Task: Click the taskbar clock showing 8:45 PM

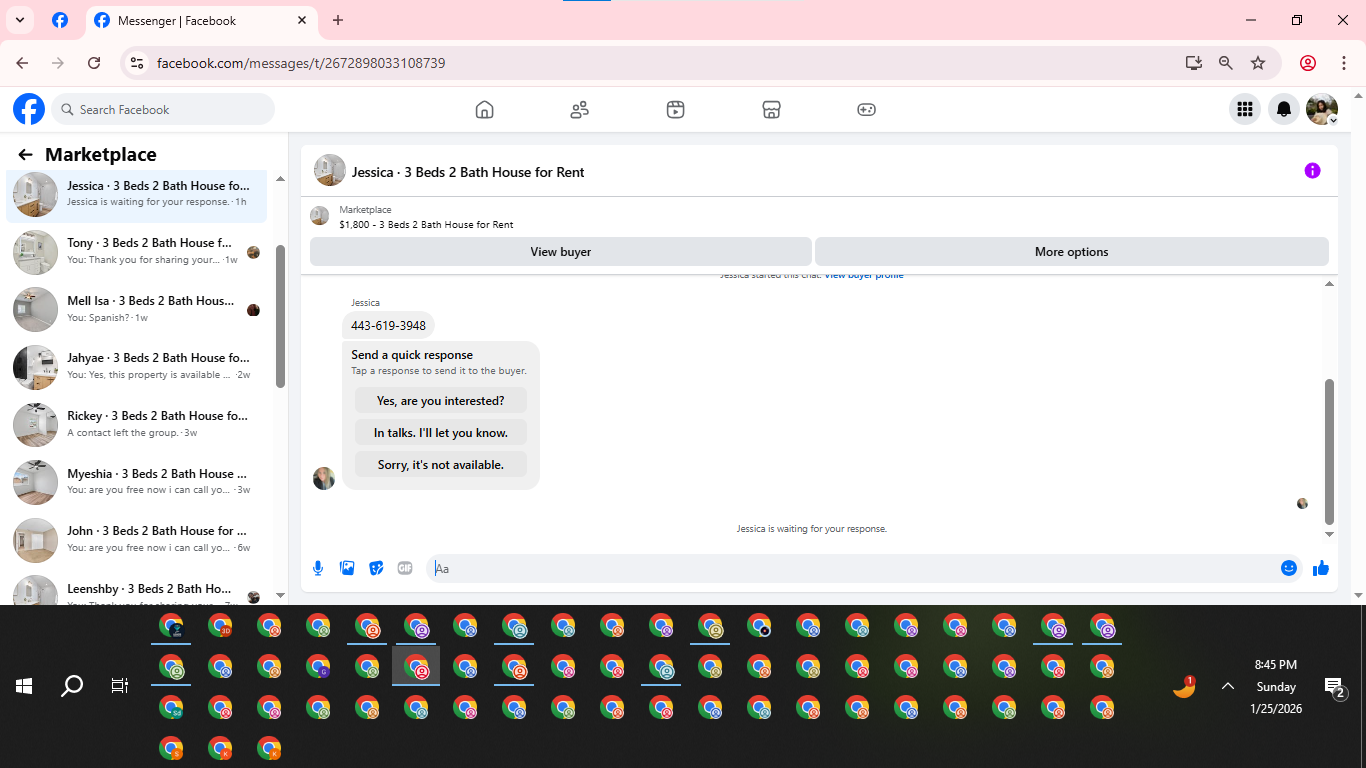Action: [x=1275, y=686]
